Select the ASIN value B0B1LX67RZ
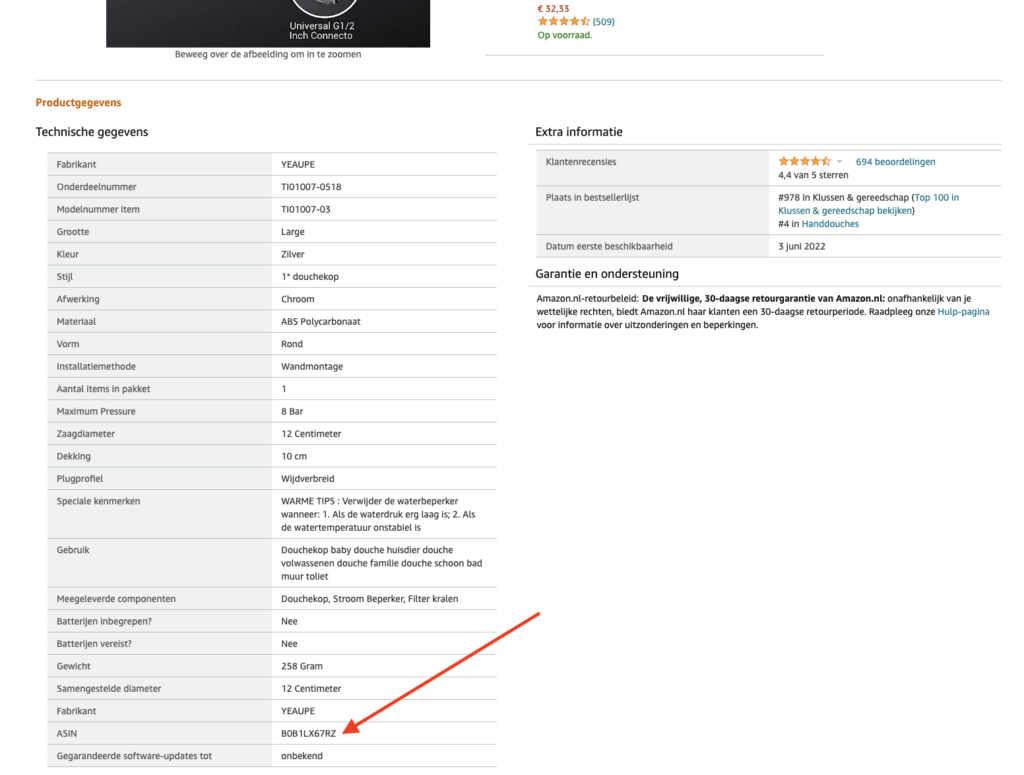 click(308, 734)
